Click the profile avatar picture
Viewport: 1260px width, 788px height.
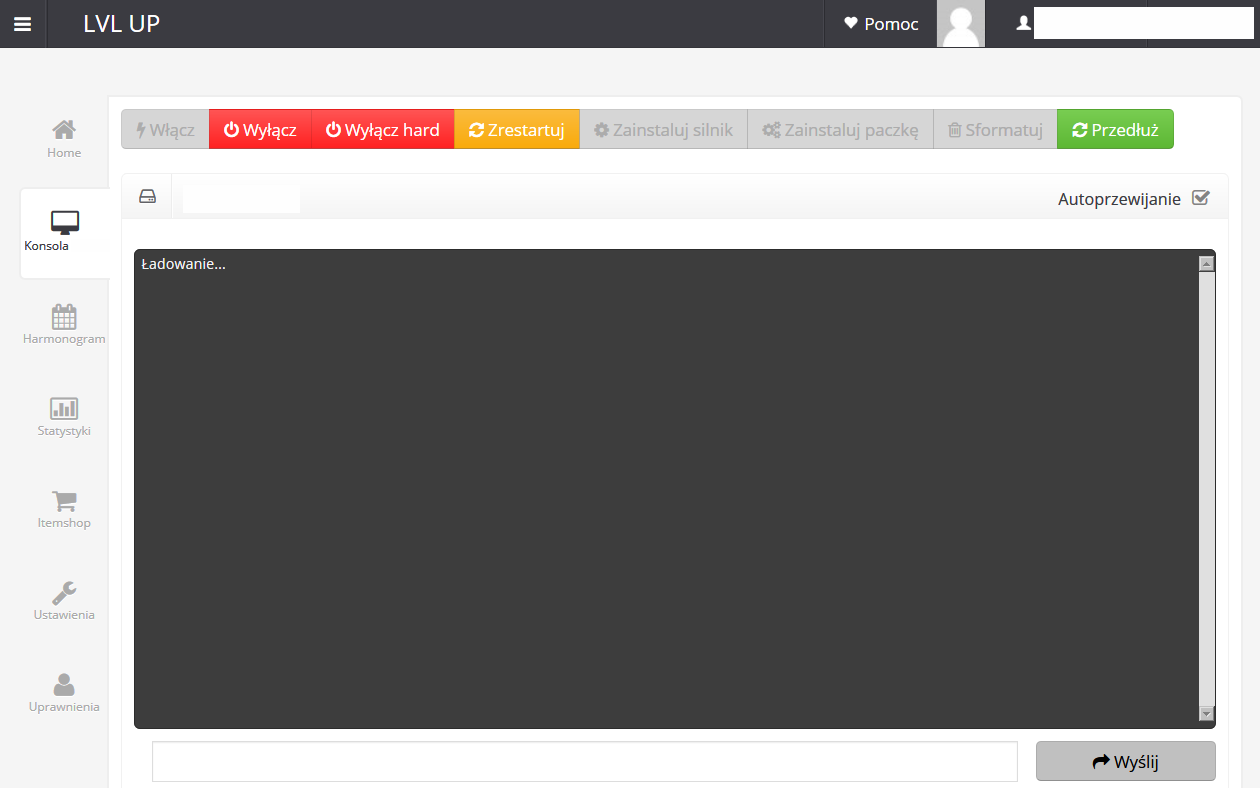960,24
